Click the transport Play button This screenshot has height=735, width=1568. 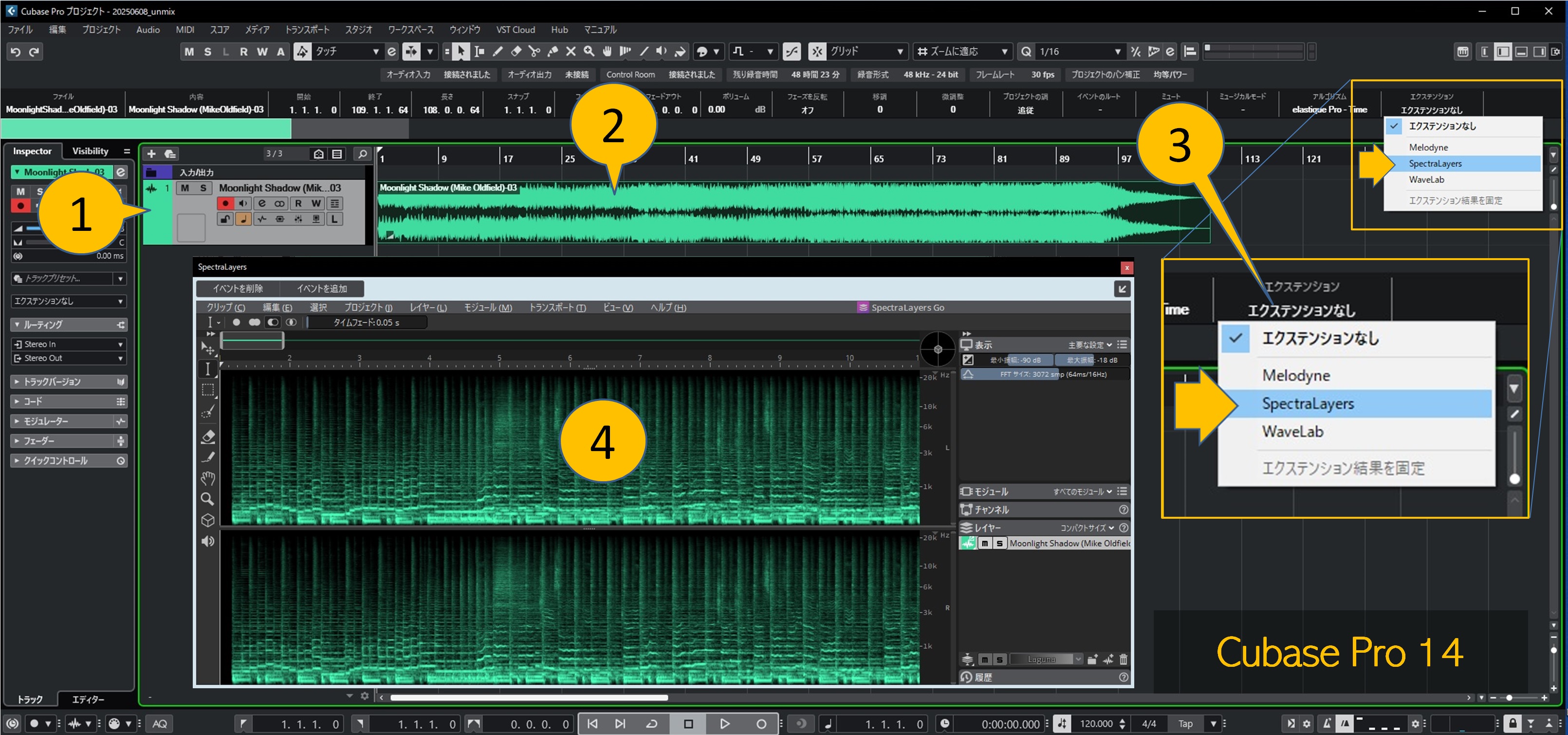[724, 724]
